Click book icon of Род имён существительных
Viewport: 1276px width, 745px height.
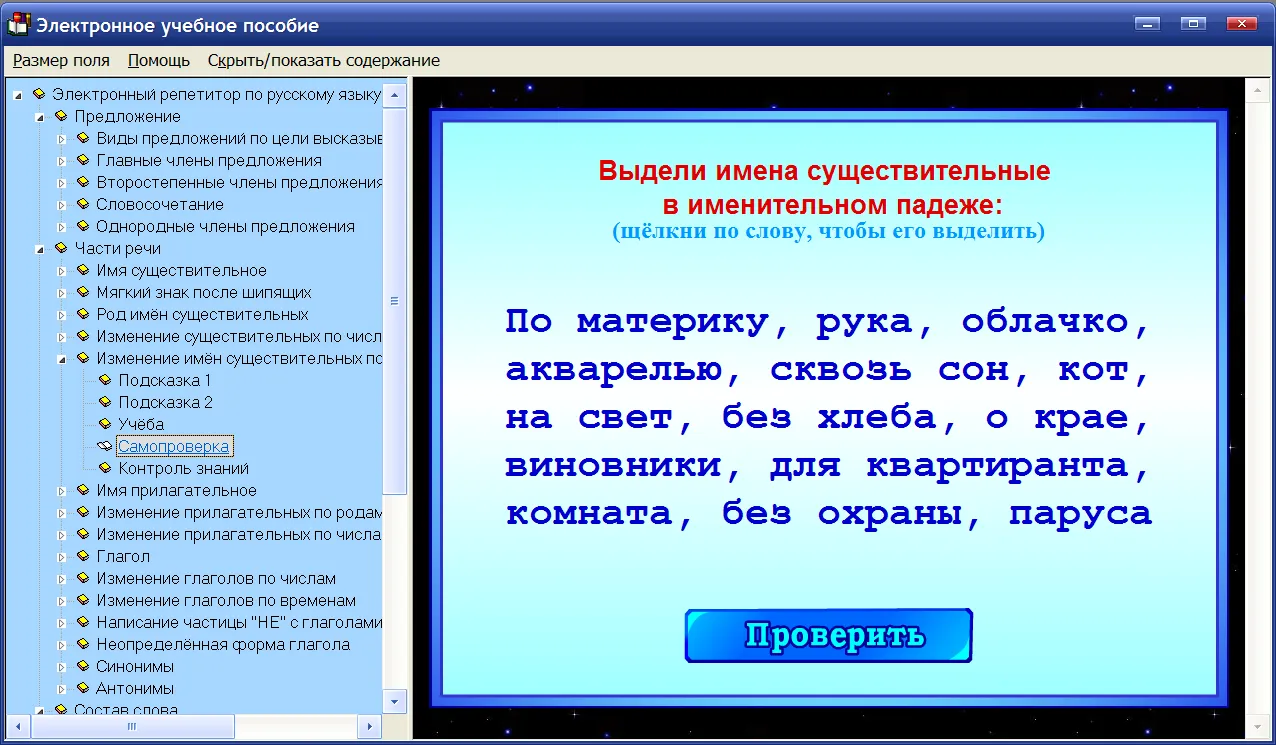(83, 314)
